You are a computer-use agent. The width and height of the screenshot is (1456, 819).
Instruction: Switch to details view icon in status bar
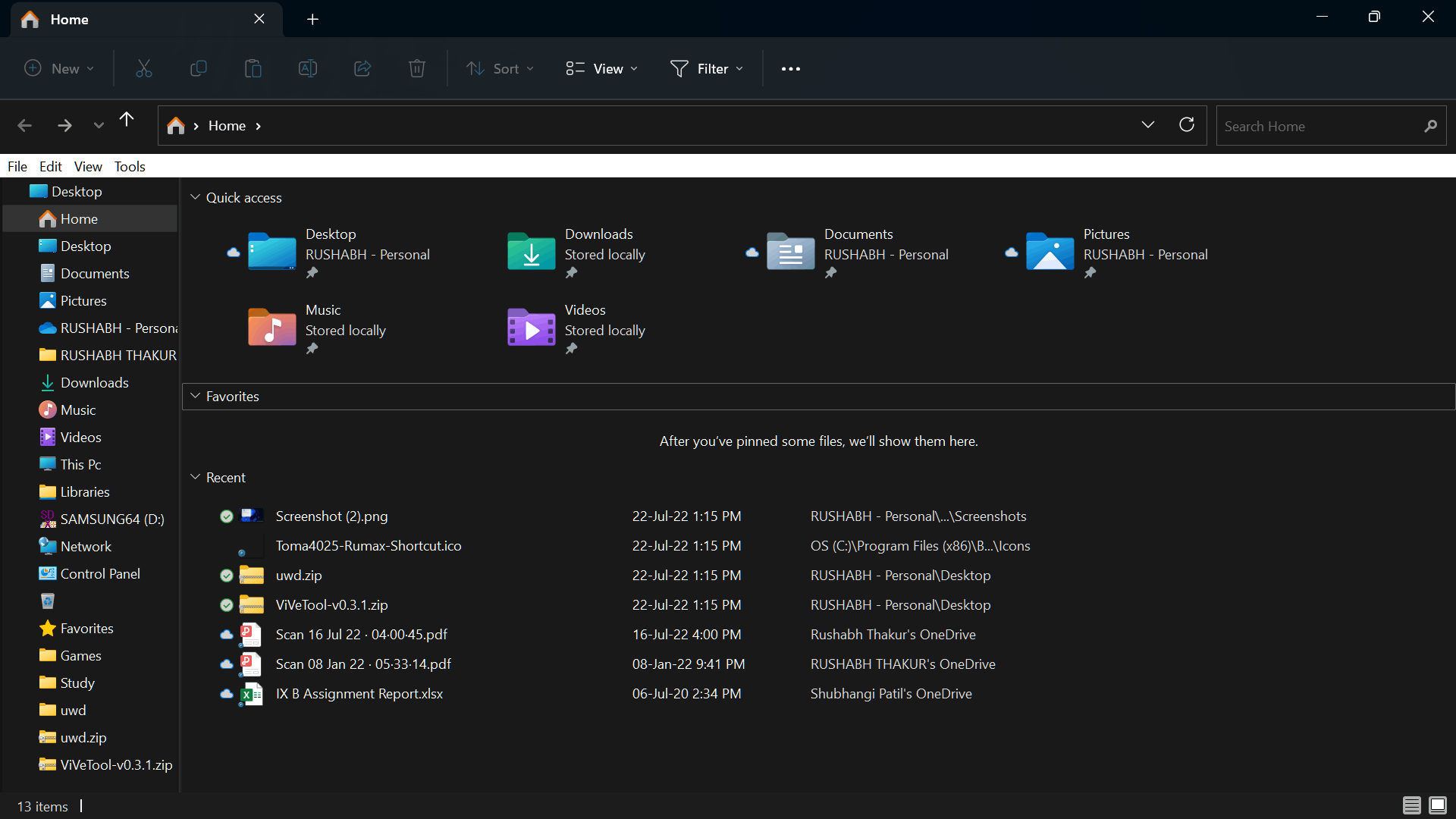click(x=1411, y=805)
